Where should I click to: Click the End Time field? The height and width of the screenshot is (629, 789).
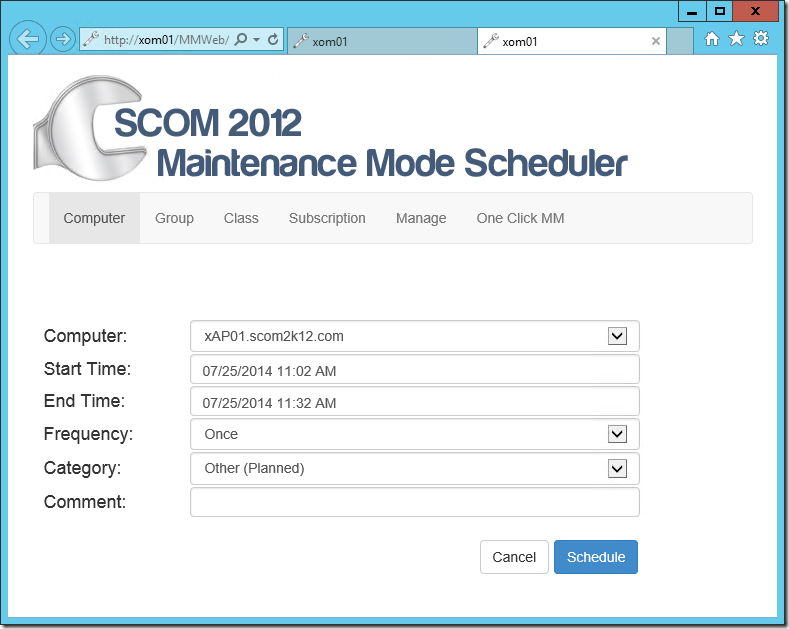point(415,402)
